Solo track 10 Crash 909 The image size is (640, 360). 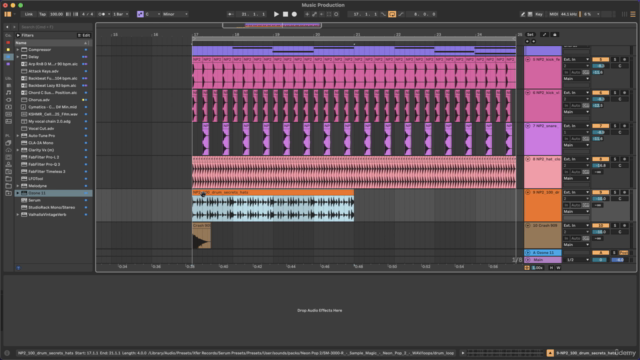pyautogui.click(x=615, y=226)
